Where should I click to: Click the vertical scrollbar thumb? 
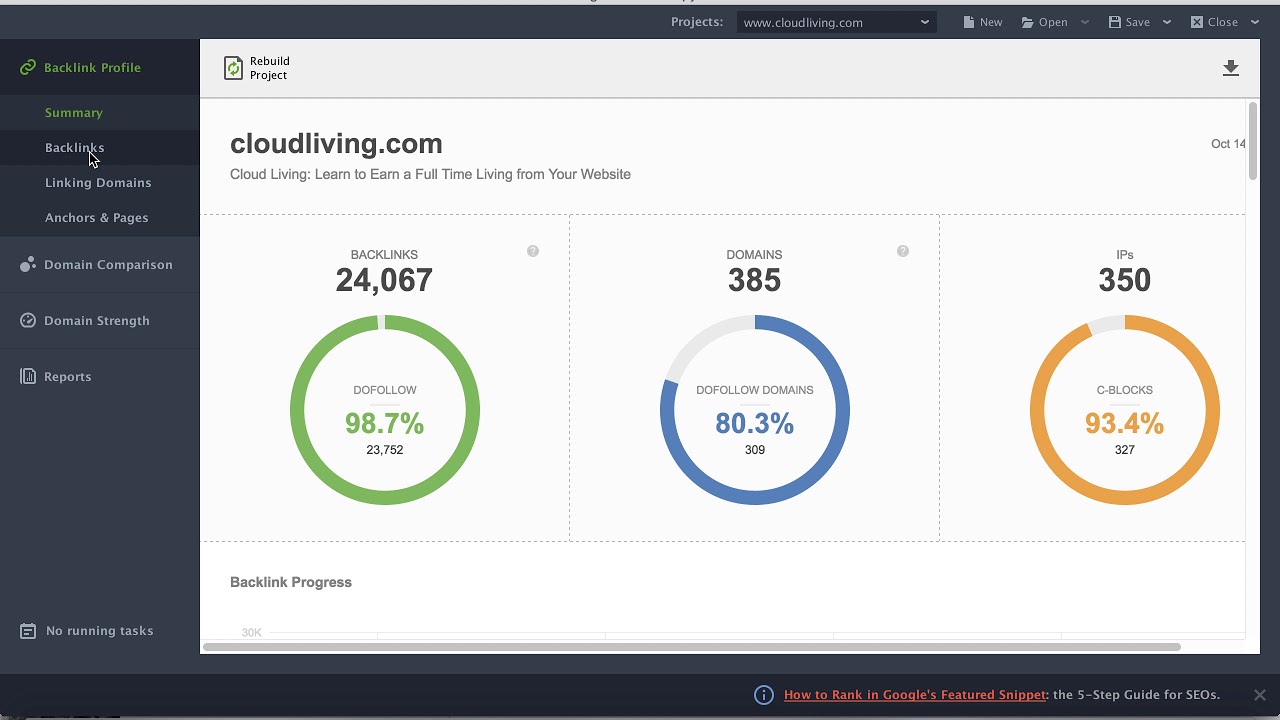tap(1253, 141)
